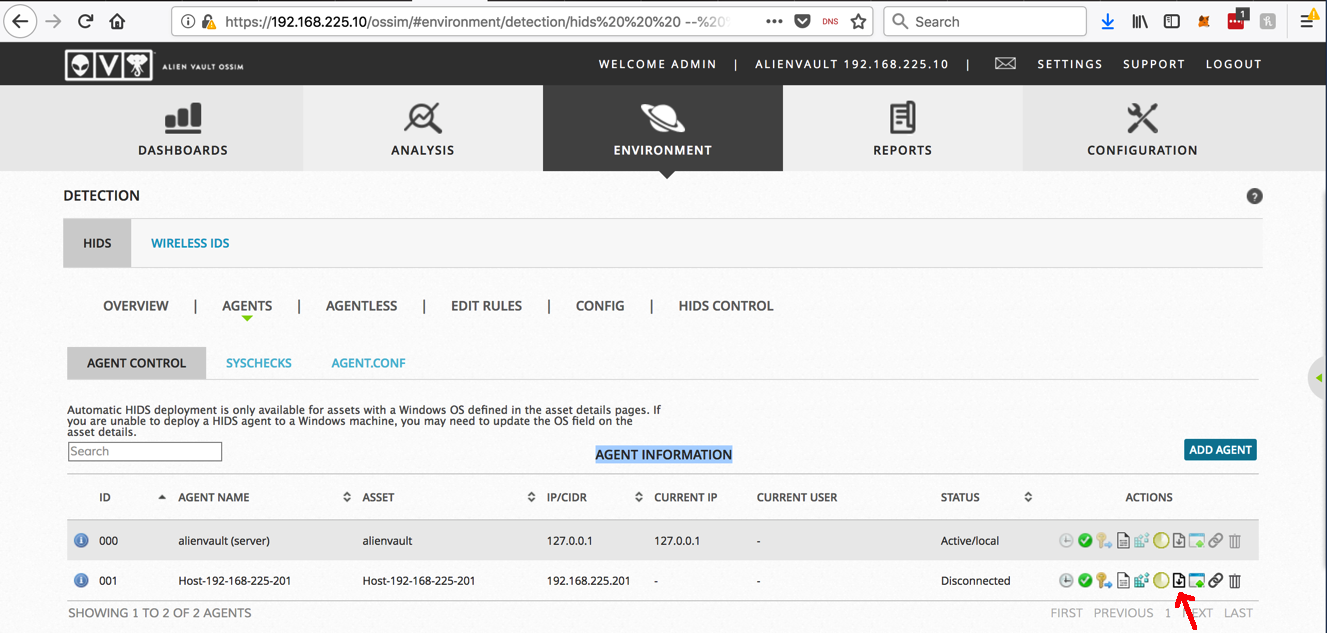Open the MetaMask fox extension
The image size is (1327, 633).
[x=1204, y=21]
